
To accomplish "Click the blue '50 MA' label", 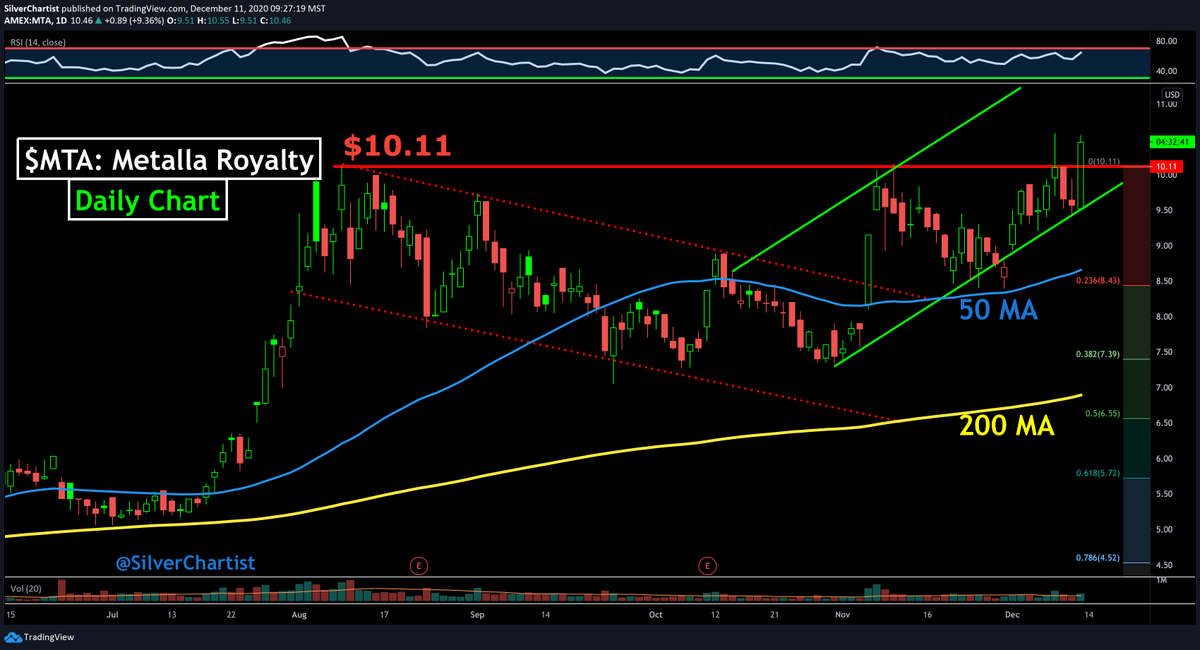I will point(998,311).
